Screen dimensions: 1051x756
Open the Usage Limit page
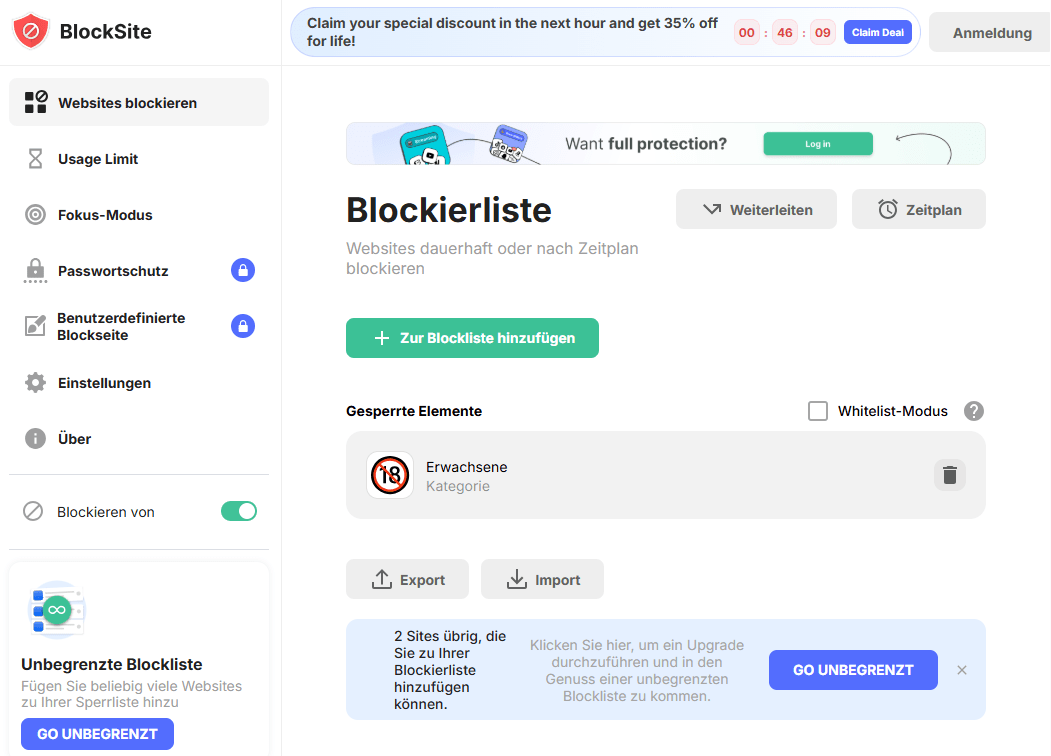[x=98, y=159]
